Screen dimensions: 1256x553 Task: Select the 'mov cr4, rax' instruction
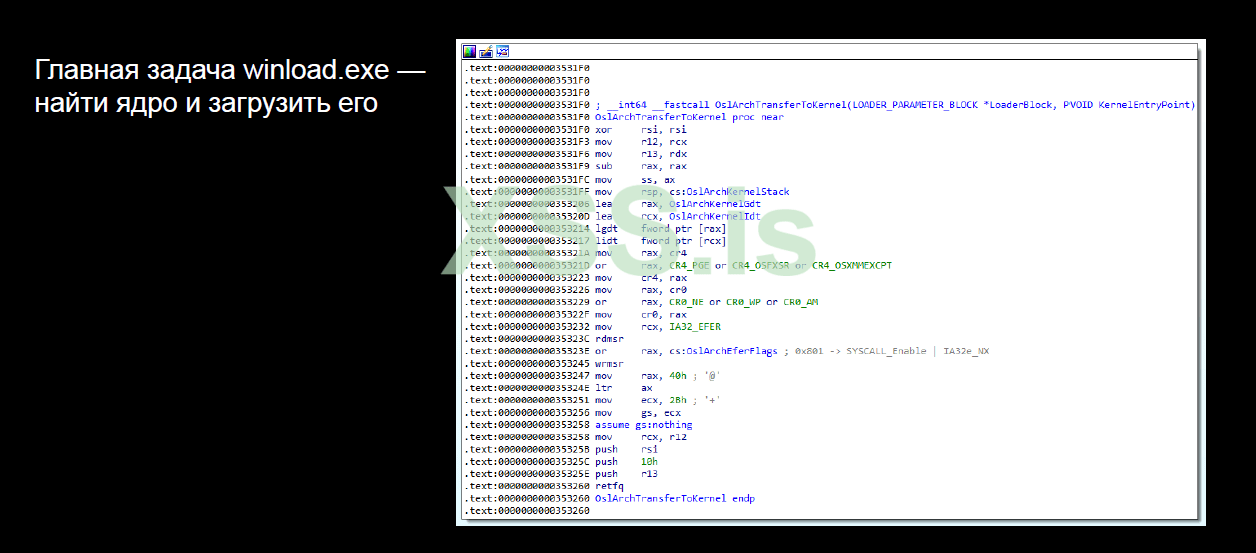point(641,277)
